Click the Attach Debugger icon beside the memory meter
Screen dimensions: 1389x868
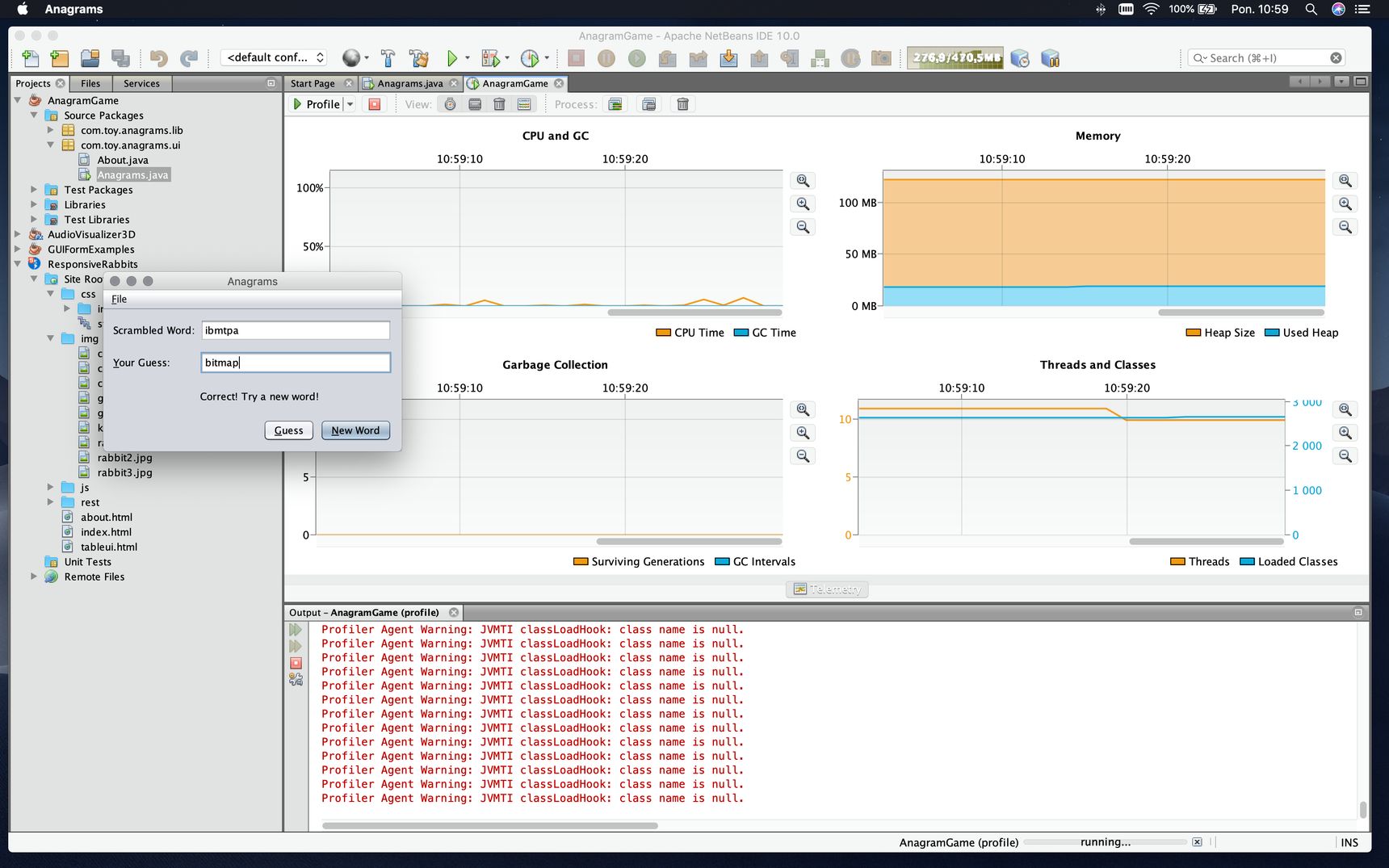[1051, 58]
